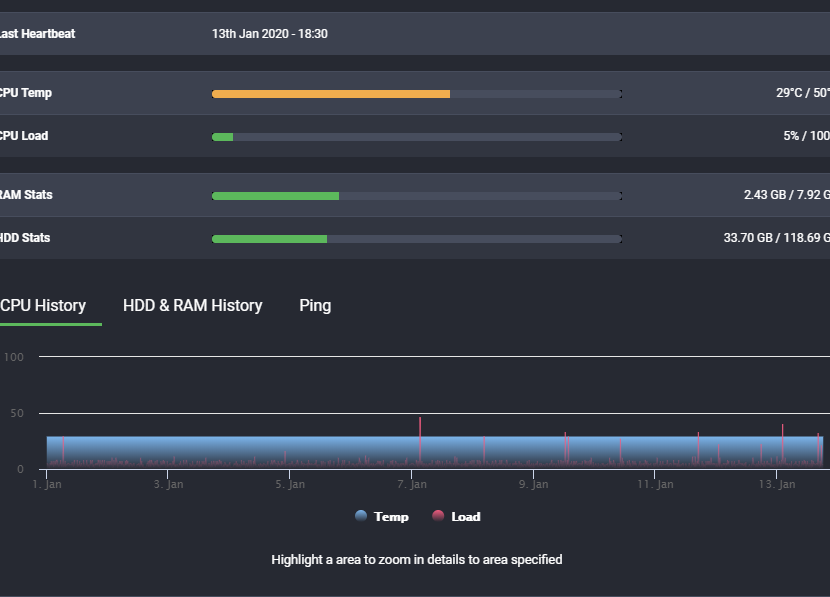Click the Last Heartbeat row label
Image resolution: width=830 pixels, height=597 pixels.
tap(38, 34)
